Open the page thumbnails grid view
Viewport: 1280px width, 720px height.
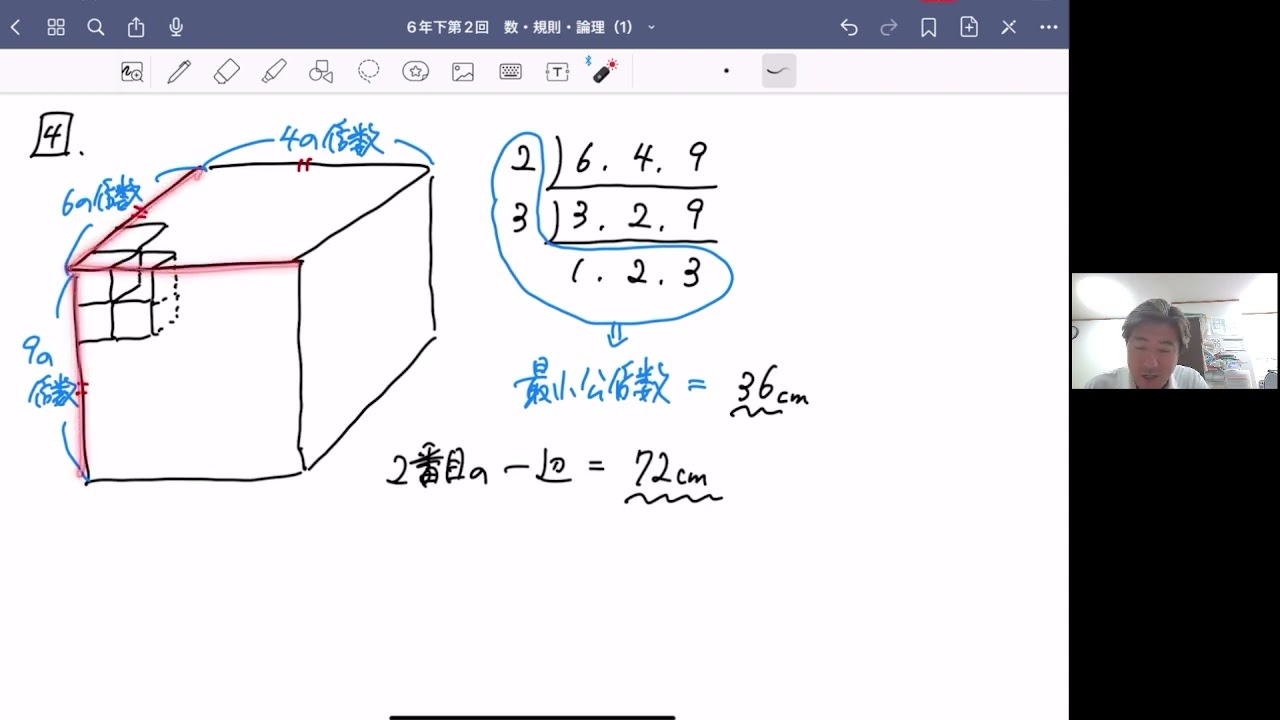(x=56, y=27)
